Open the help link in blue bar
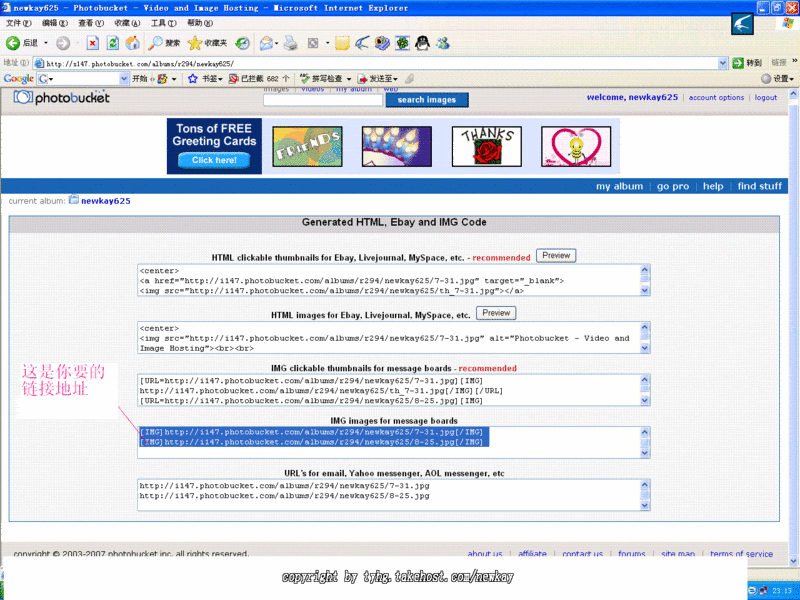 (x=713, y=186)
